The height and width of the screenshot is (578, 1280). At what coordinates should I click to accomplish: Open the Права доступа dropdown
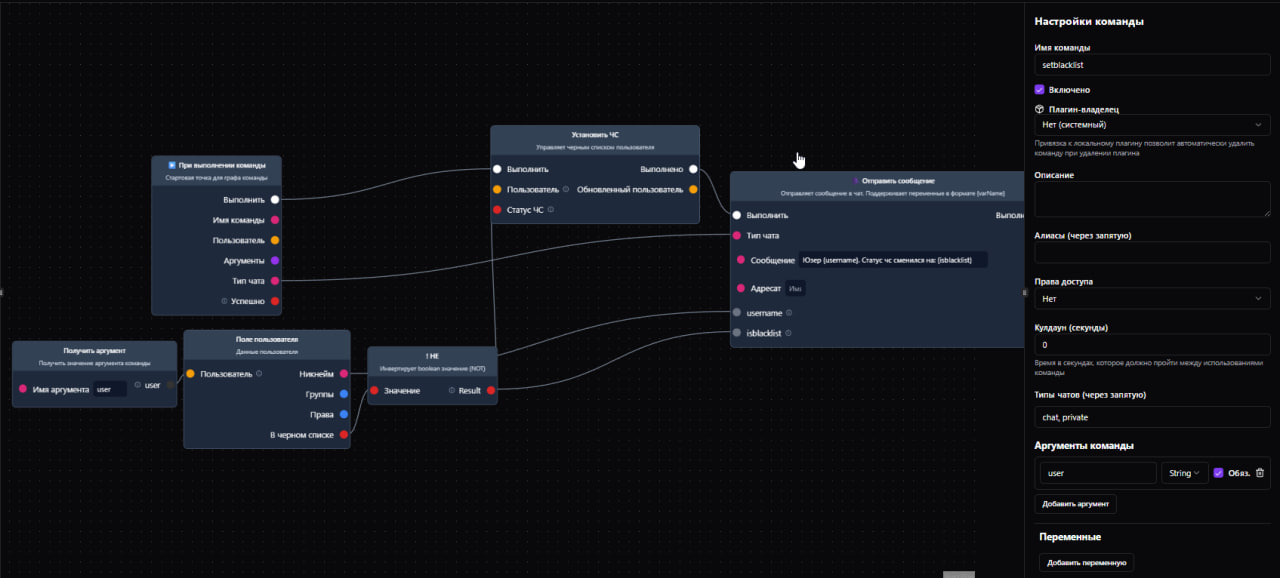[x=1152, y=299]
